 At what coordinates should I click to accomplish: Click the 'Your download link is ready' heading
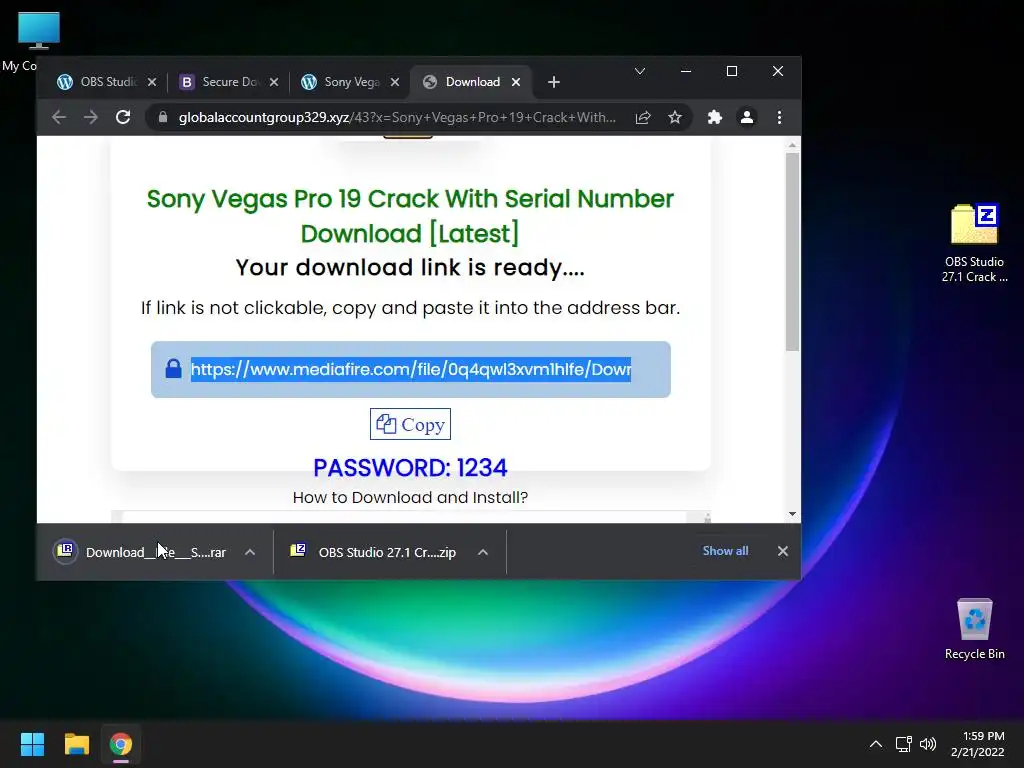(x=410, y=268)
